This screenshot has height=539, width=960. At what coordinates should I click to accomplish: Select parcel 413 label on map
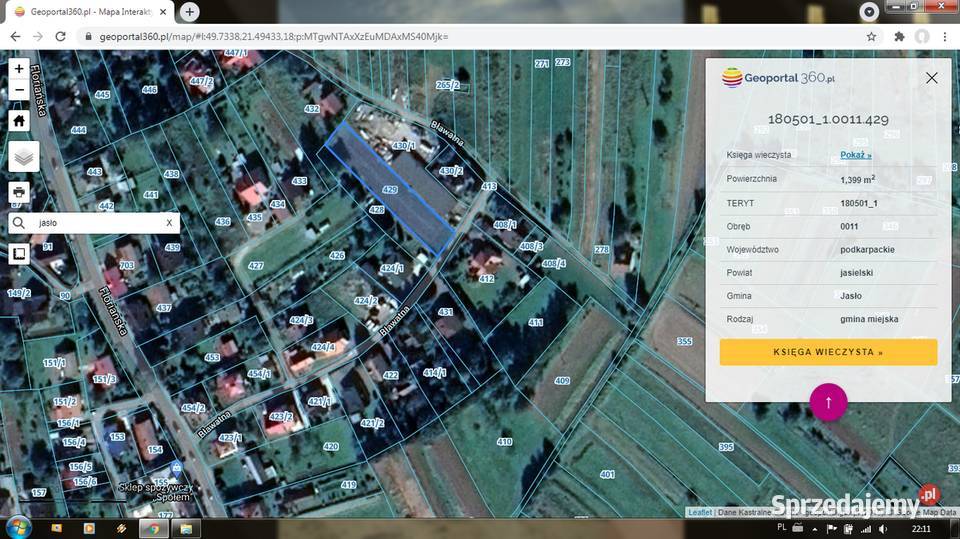pyautogui.click(x=489, y=186)
